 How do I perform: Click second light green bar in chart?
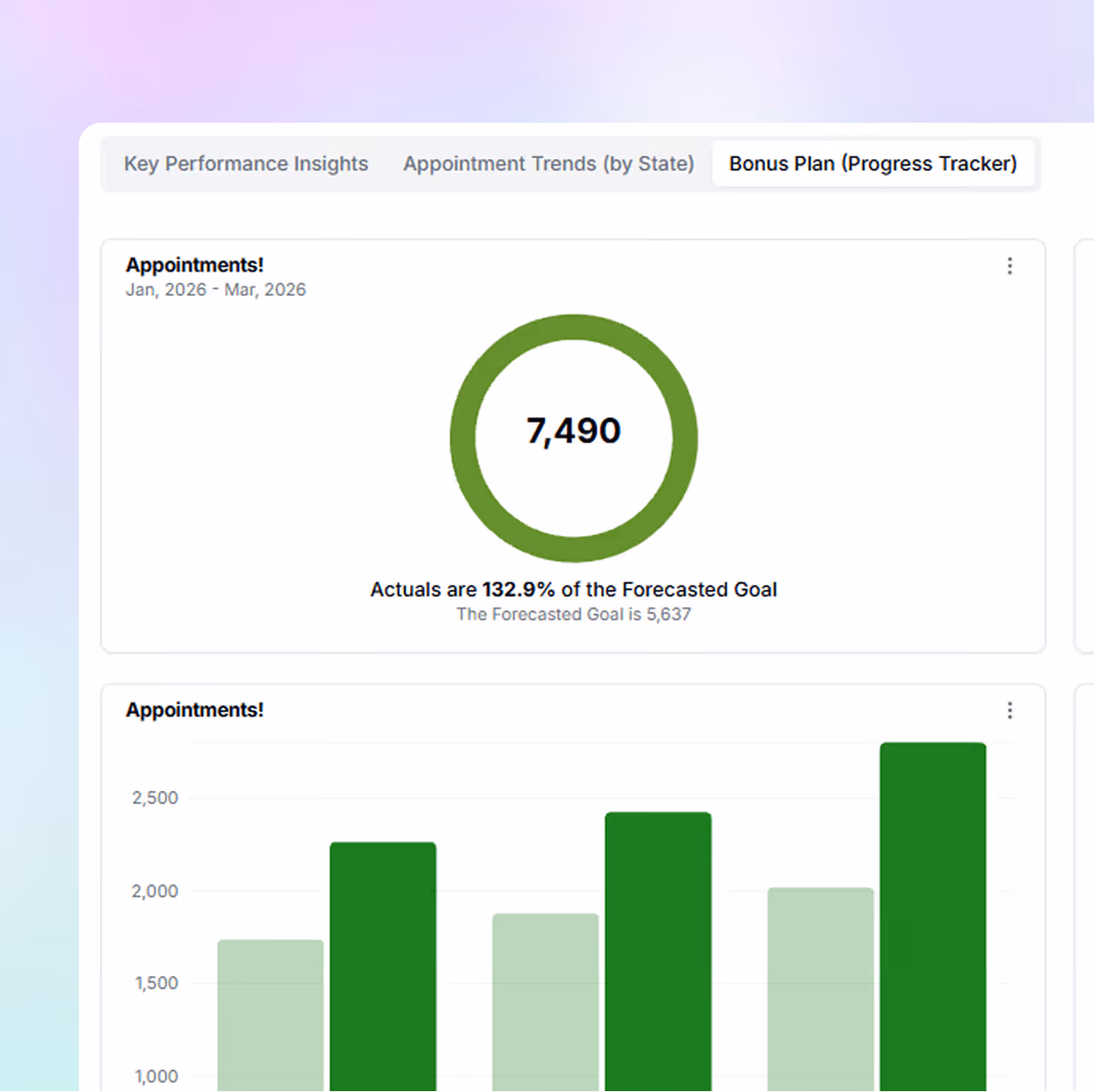[x=545, y=1003]
